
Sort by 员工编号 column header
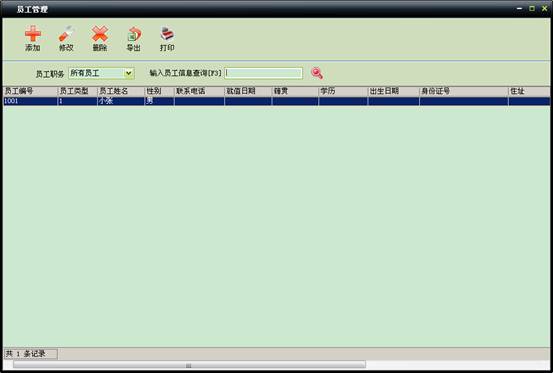(30, 91)
